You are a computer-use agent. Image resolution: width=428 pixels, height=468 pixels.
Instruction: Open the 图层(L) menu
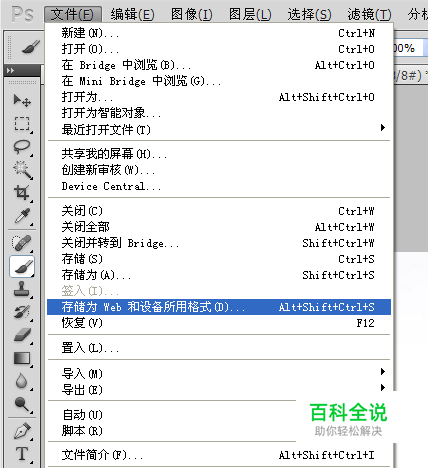click(250, 14)
